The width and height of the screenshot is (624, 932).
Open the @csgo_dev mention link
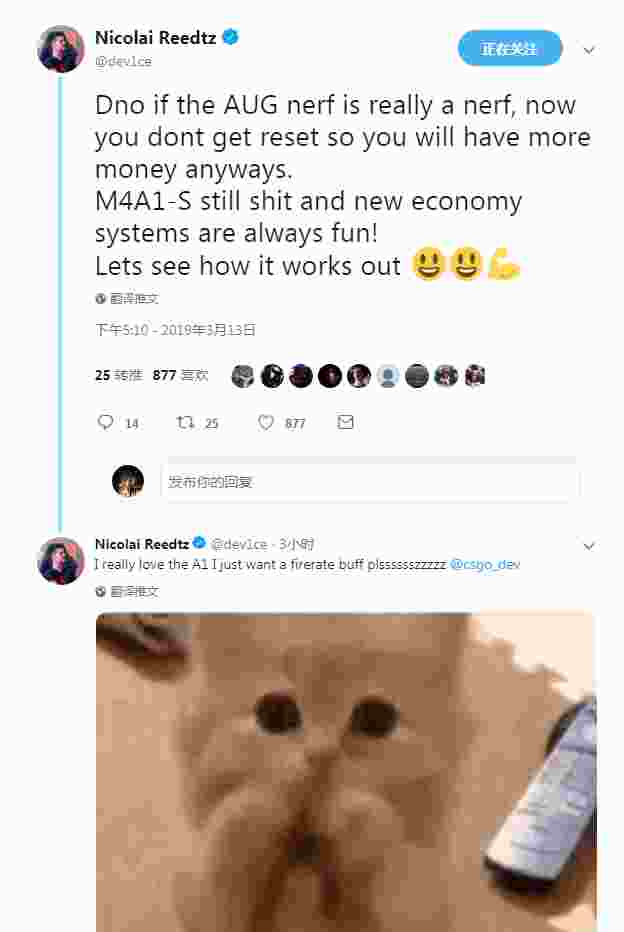pos(485,564)
